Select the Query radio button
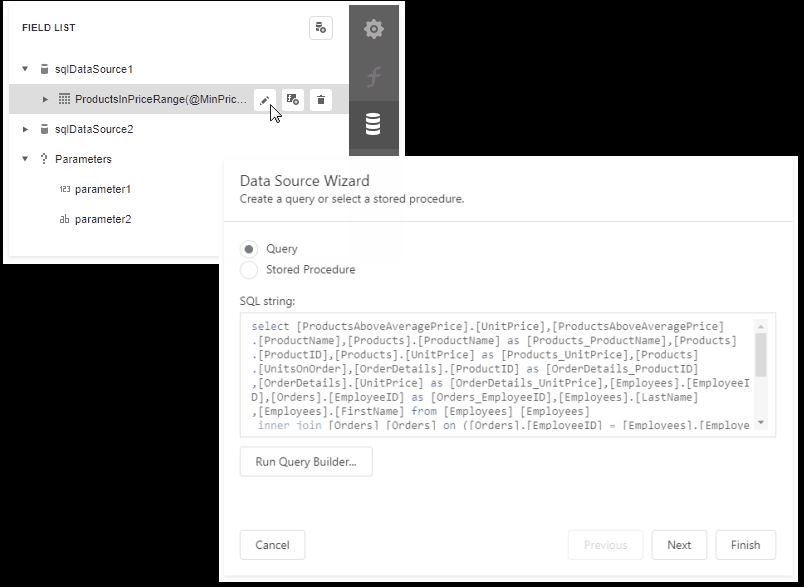The image size is (804, 587). [251, 248]
